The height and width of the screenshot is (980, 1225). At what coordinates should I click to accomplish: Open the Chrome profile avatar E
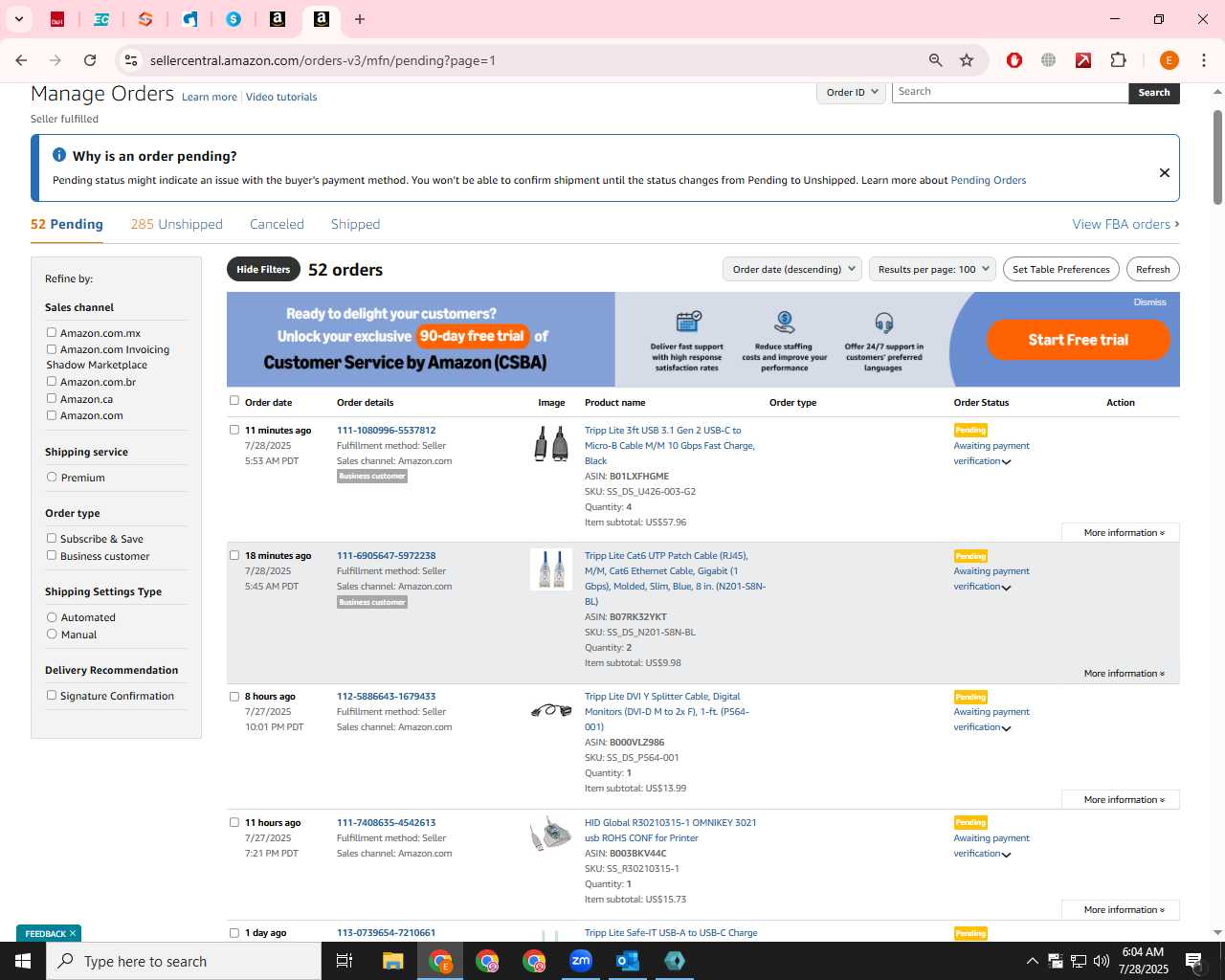pyautogui.click(x=1169, y=60)
